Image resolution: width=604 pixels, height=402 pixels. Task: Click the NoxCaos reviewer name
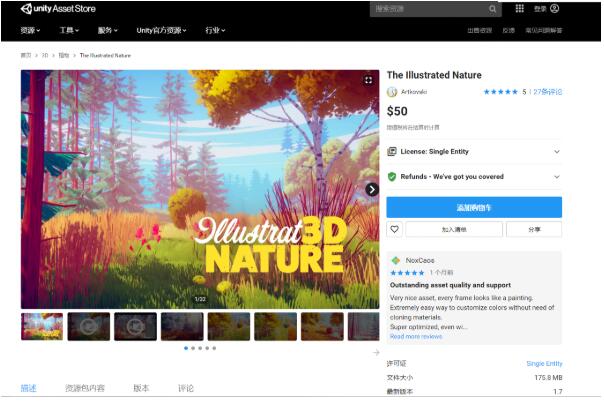click(x=420, y=260)
